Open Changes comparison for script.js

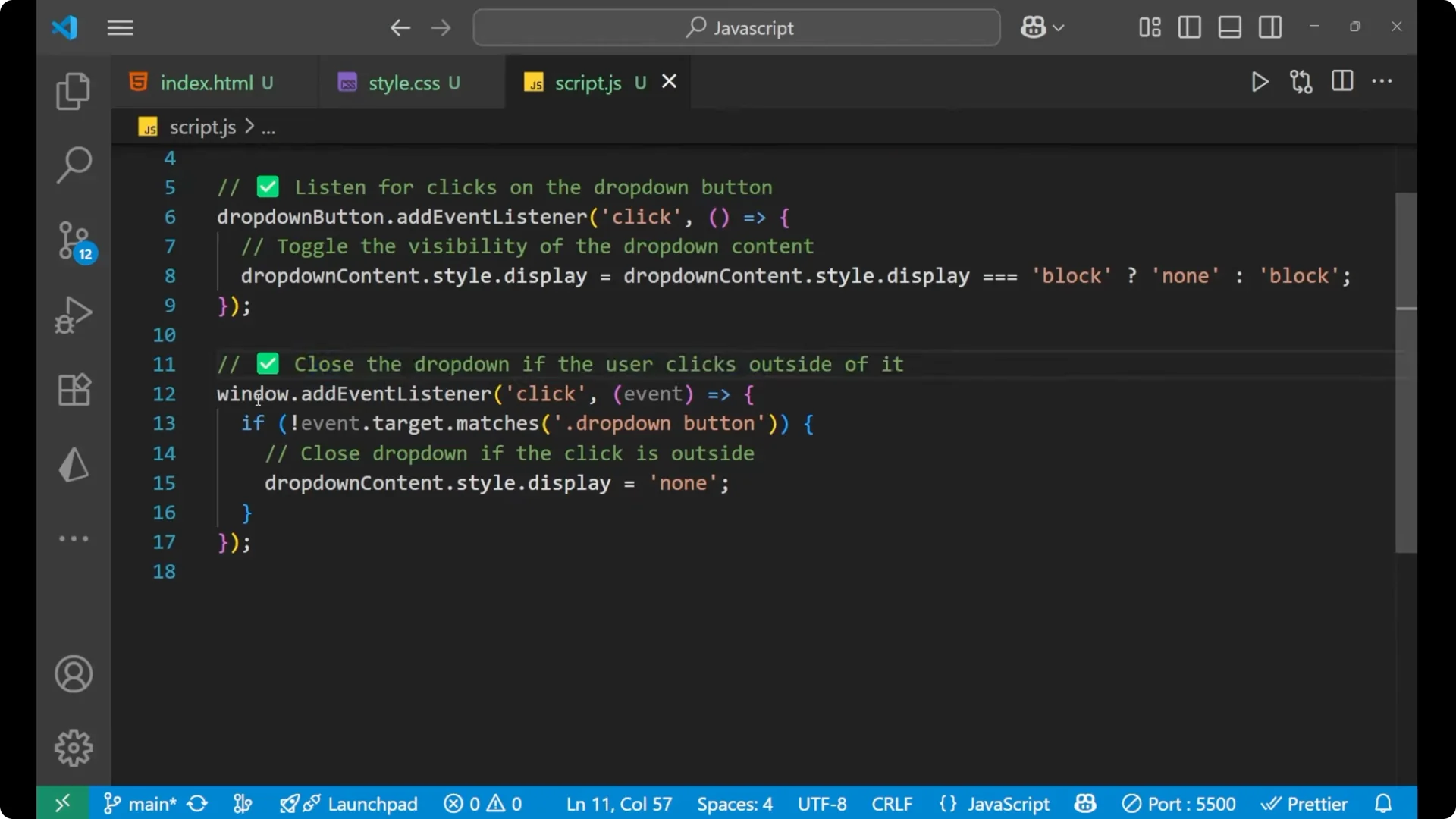click(1301, 82)
